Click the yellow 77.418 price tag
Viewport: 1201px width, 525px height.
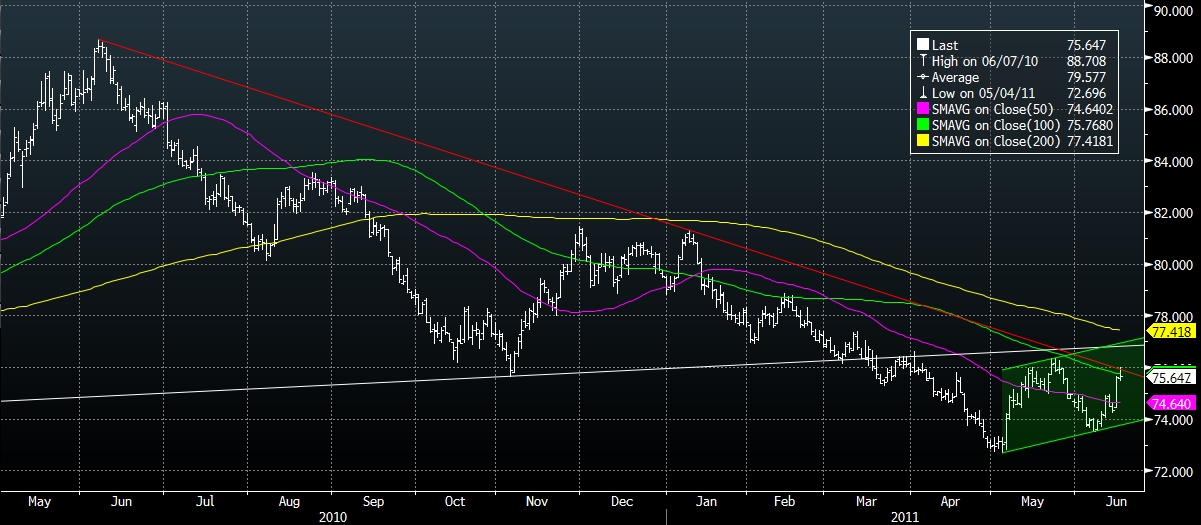pyautogui.click(x=1168, y=330)
